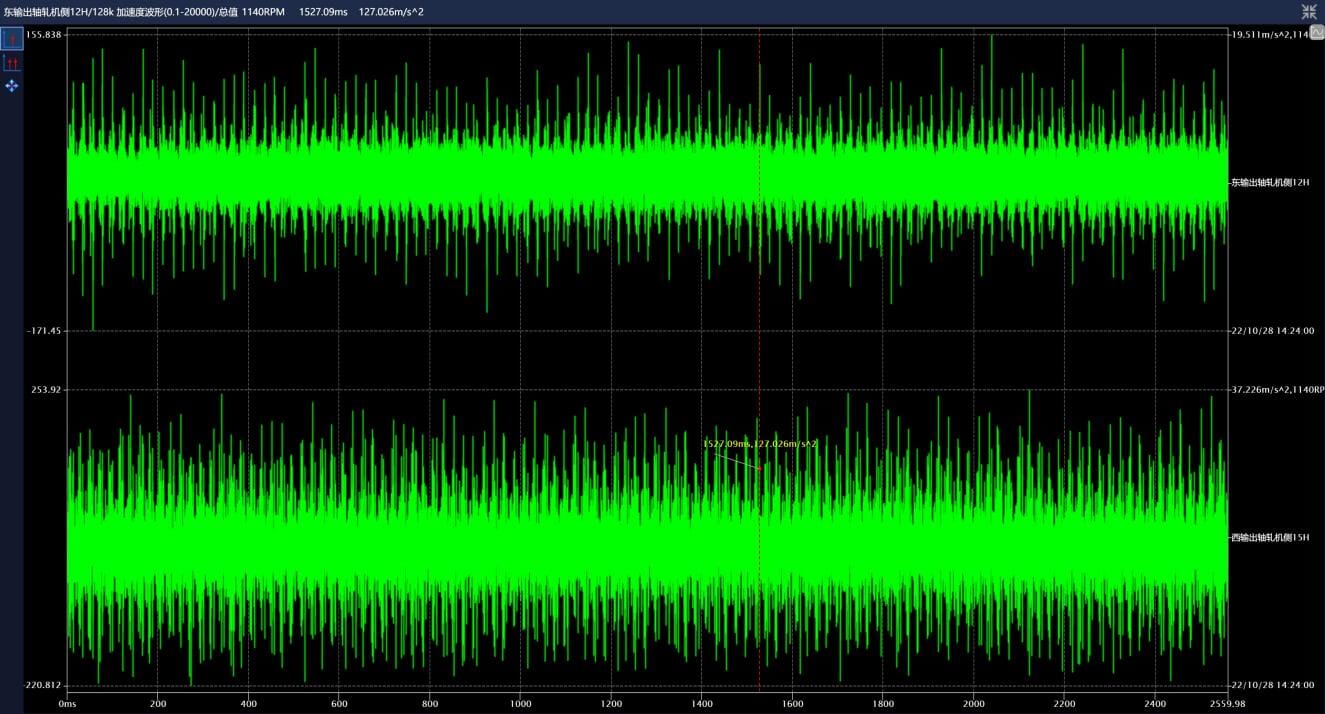Viewport: 1325px width, 714px height.
Task: Open the waveform chart type icon
Action: pyautogui.click(x=1317, y=33)
